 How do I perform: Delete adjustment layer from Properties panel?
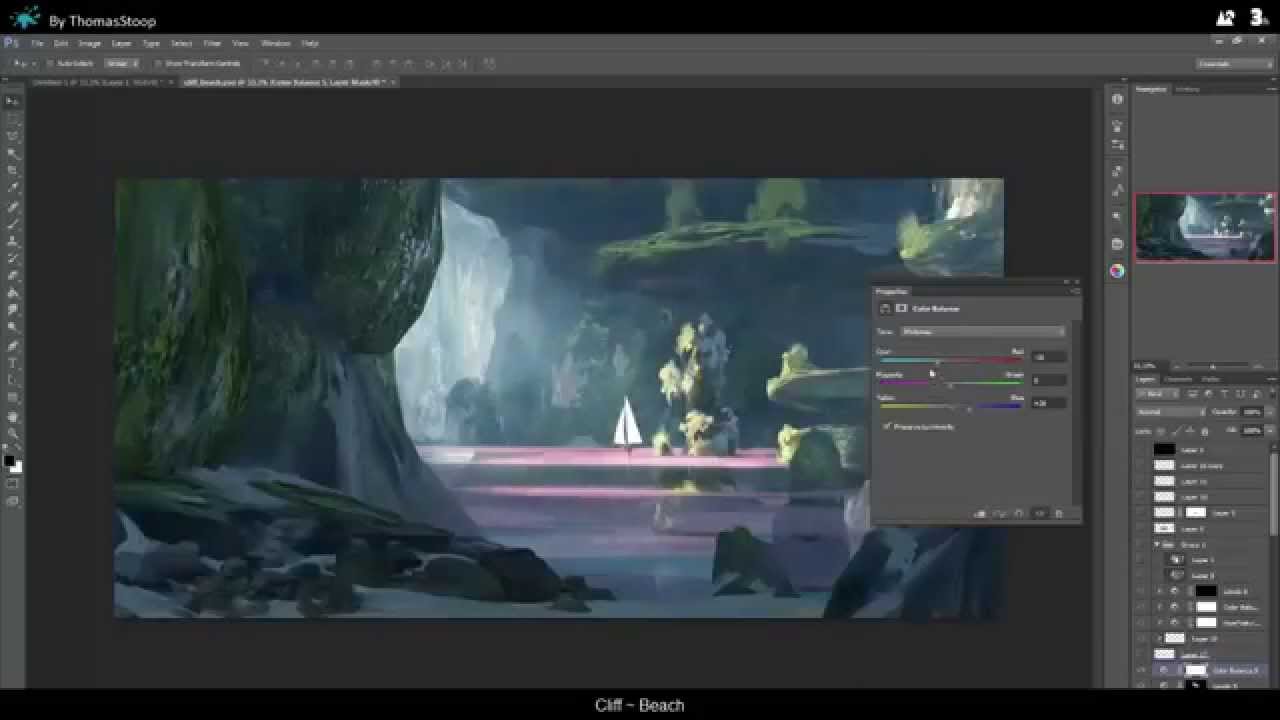click(x=1059, y=514)
